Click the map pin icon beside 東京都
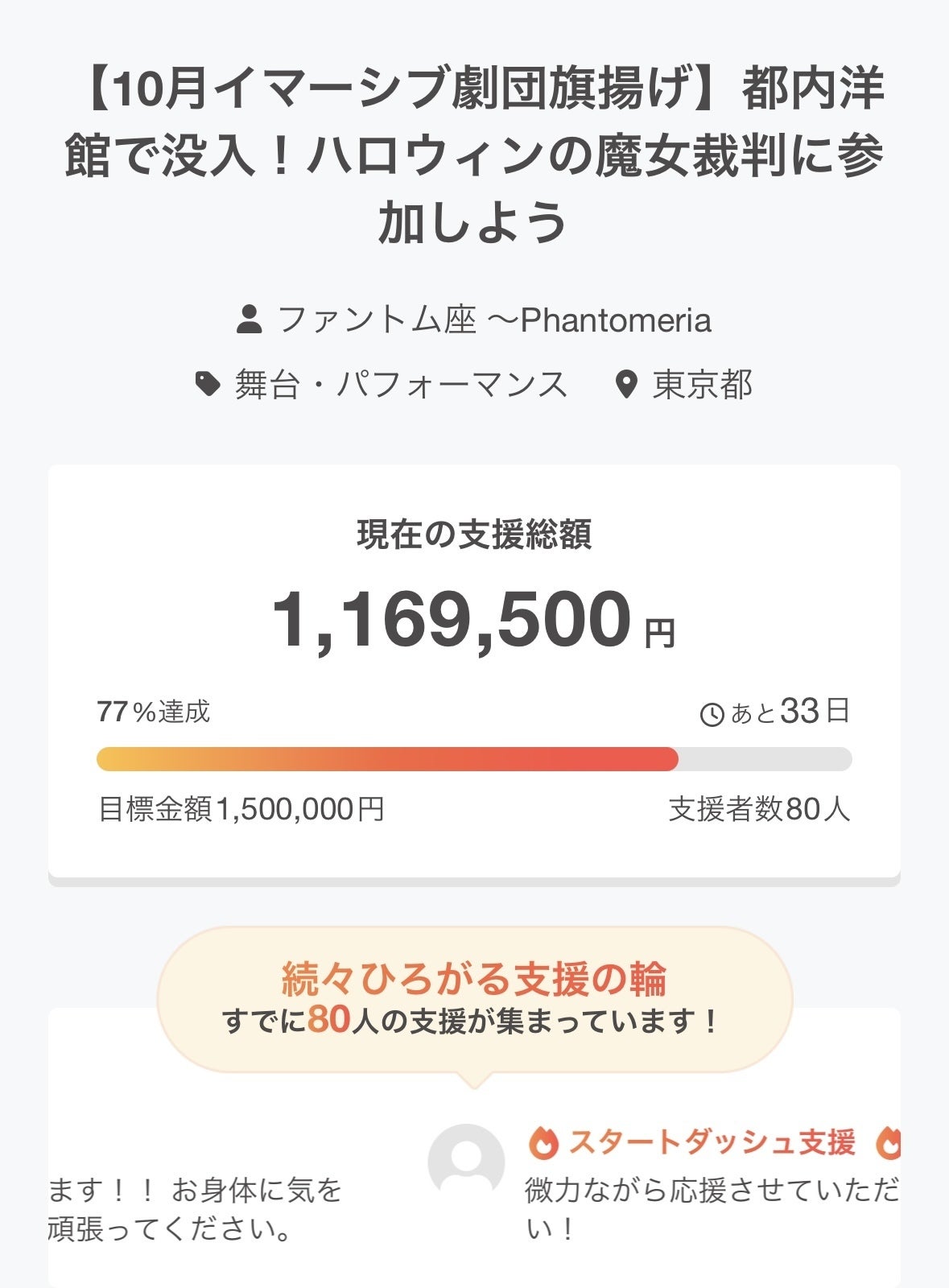 (625, 385)
